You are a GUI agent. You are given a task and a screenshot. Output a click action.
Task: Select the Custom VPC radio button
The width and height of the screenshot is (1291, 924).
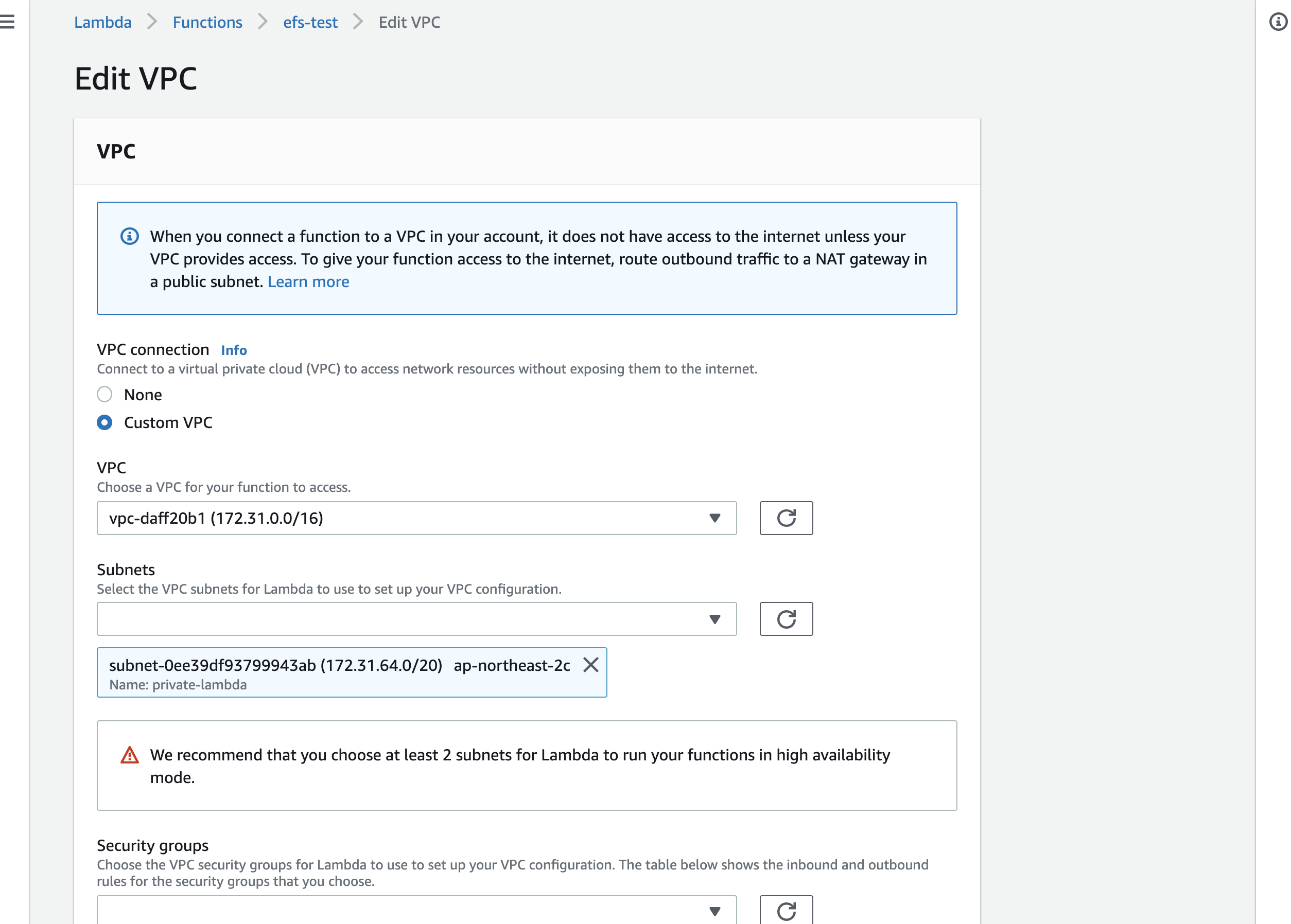[x=104, y=422]
